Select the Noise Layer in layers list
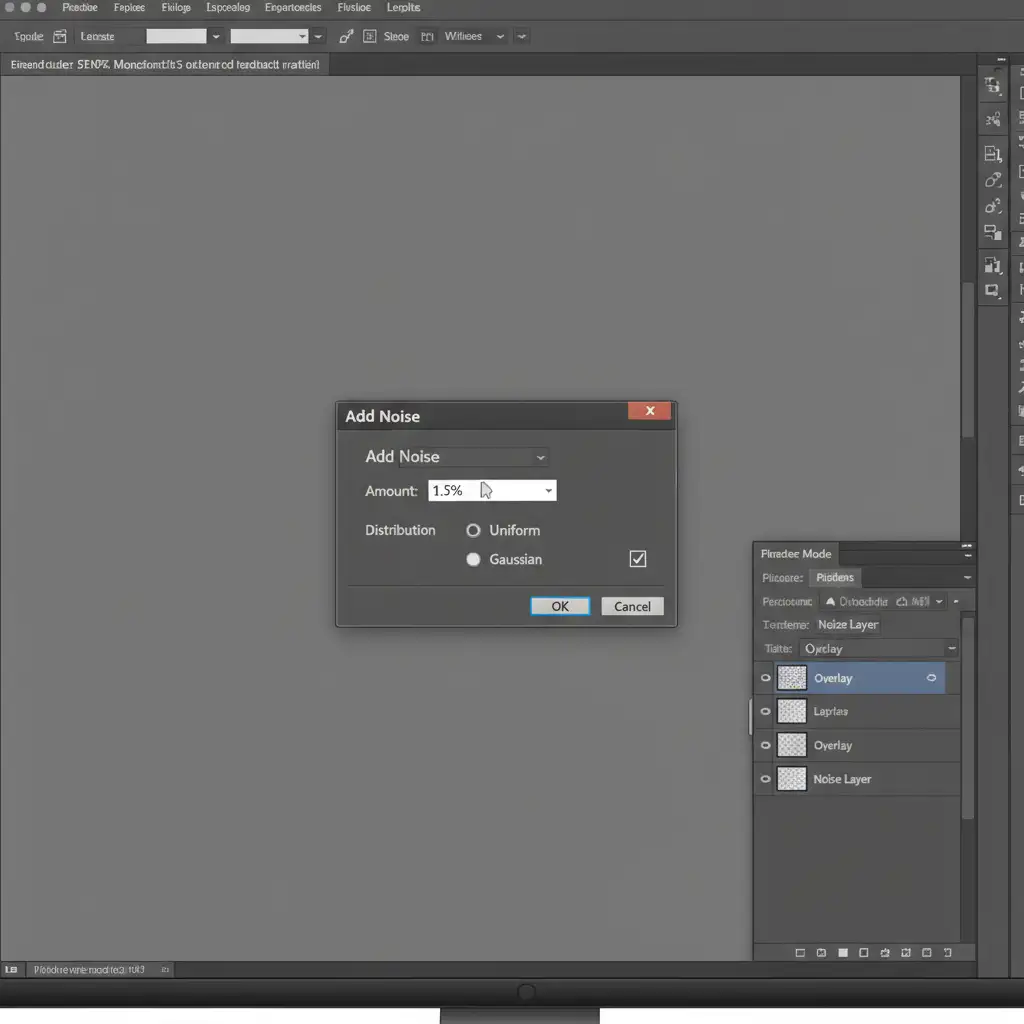 pyautogui.click(x=842, y=779)
